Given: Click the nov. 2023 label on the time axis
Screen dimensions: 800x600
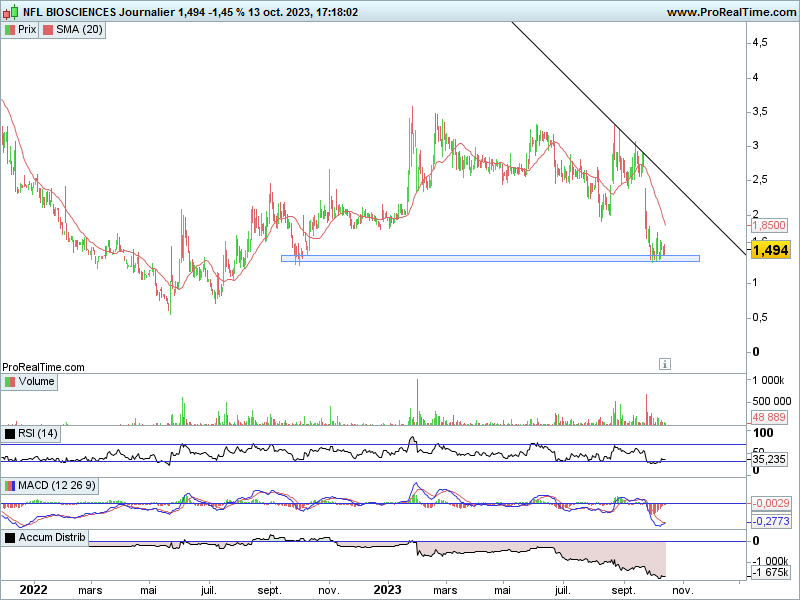Looking at the screenshot, I should coord(683,591).
